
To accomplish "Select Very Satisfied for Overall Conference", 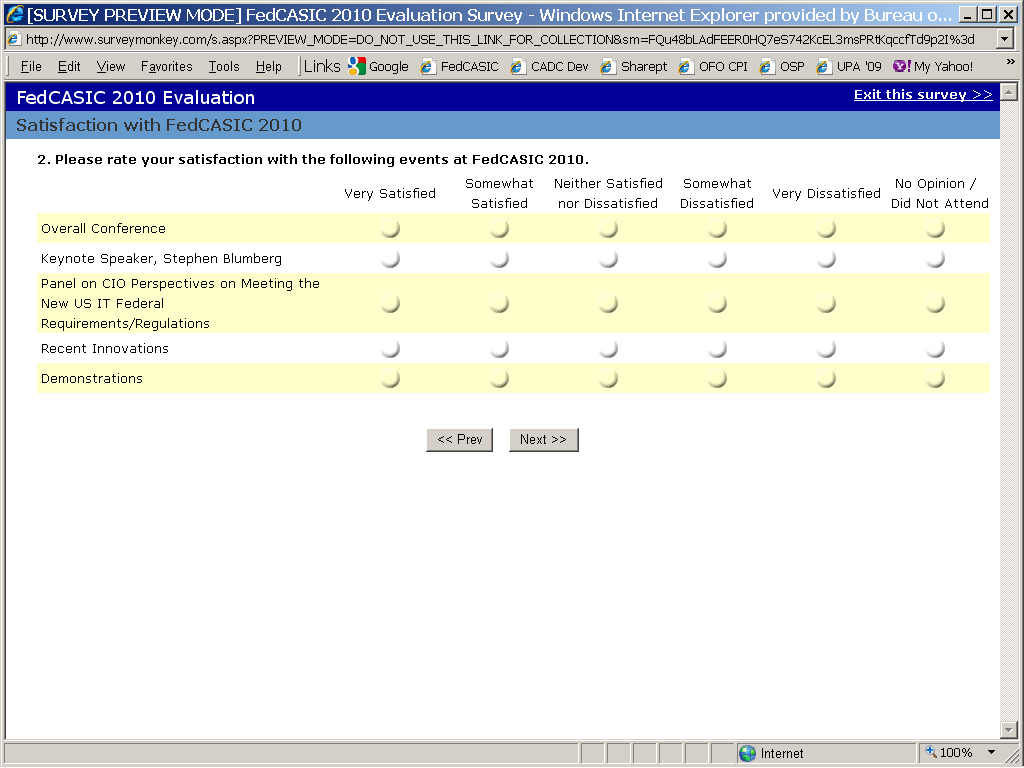I will pos(391,229).
